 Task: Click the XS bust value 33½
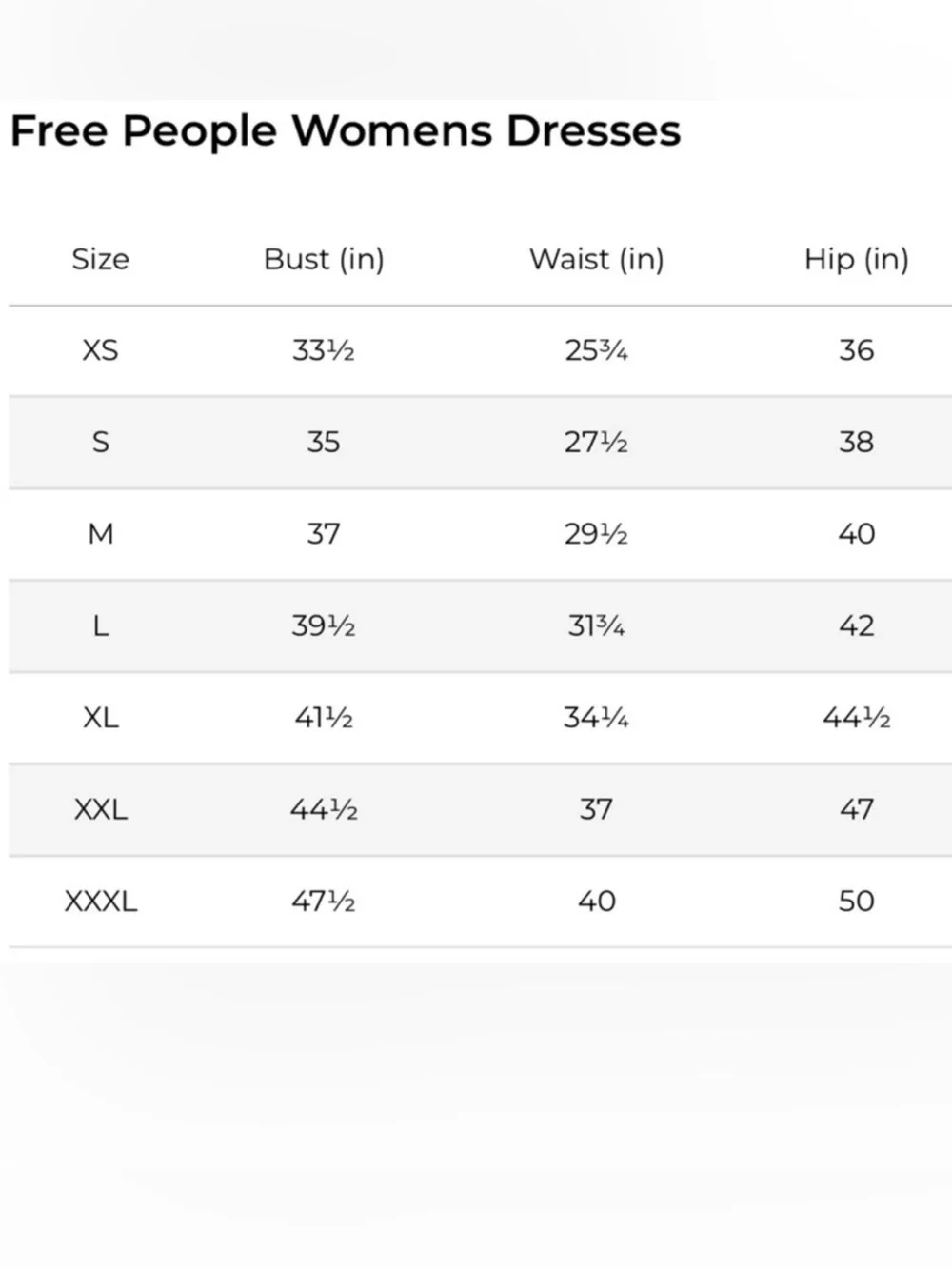tap(324, 350)
